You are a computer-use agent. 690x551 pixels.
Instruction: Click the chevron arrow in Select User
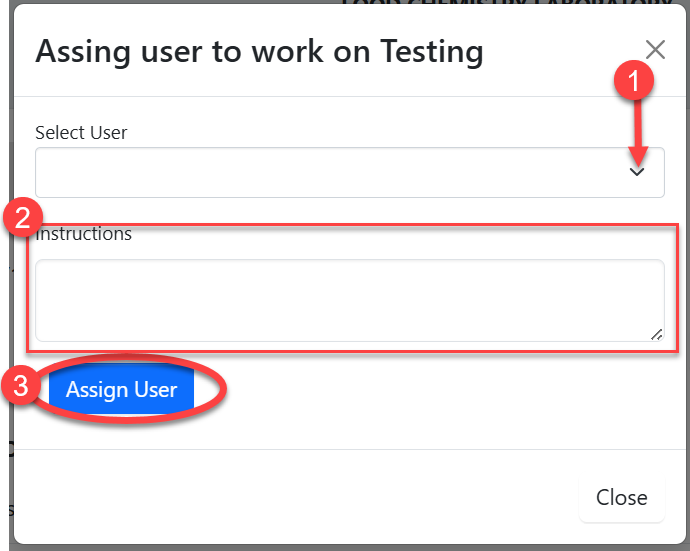pyautogui.click(x=637, y=172)
